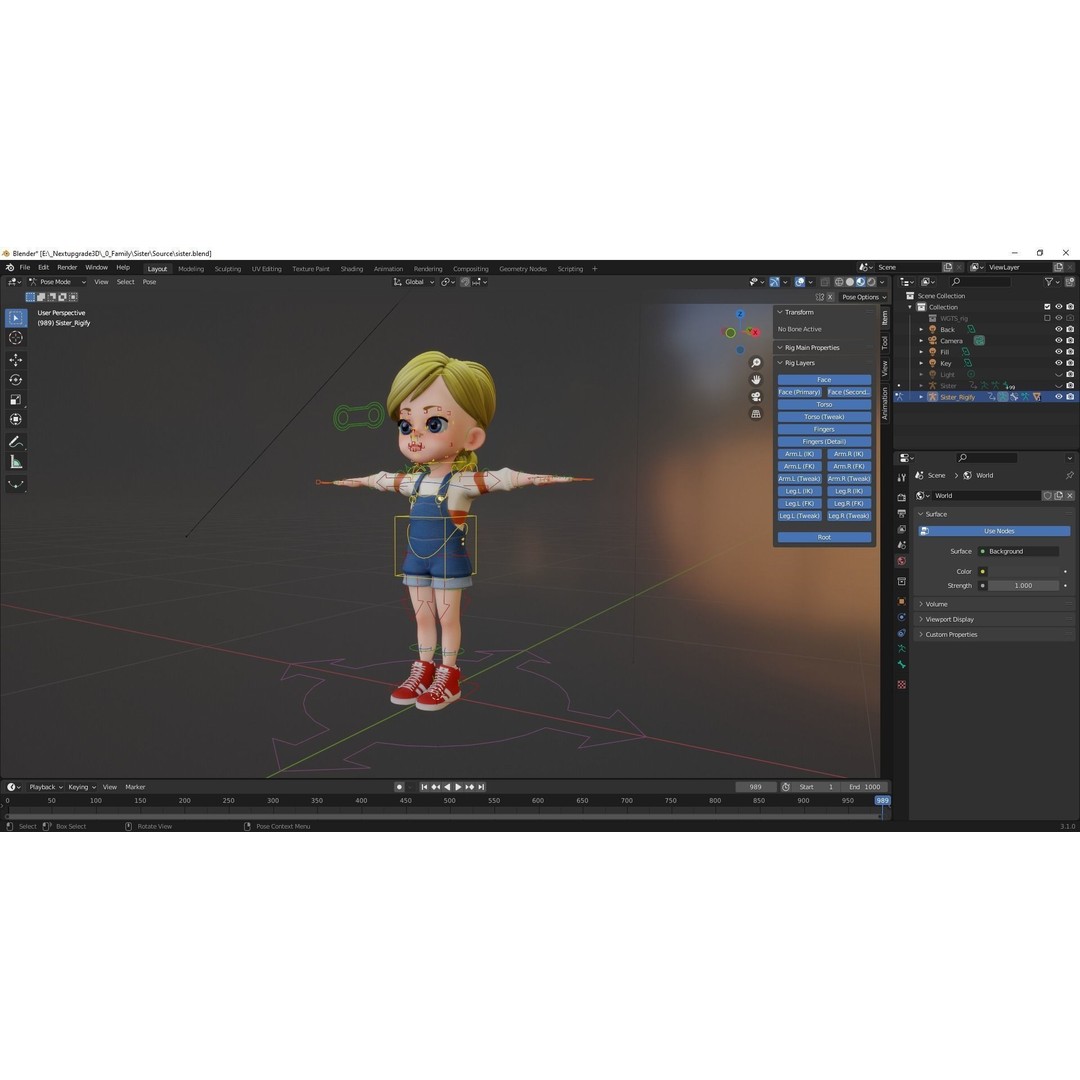Toggle the Leg.R (FK) rig layer

(849, 503)
